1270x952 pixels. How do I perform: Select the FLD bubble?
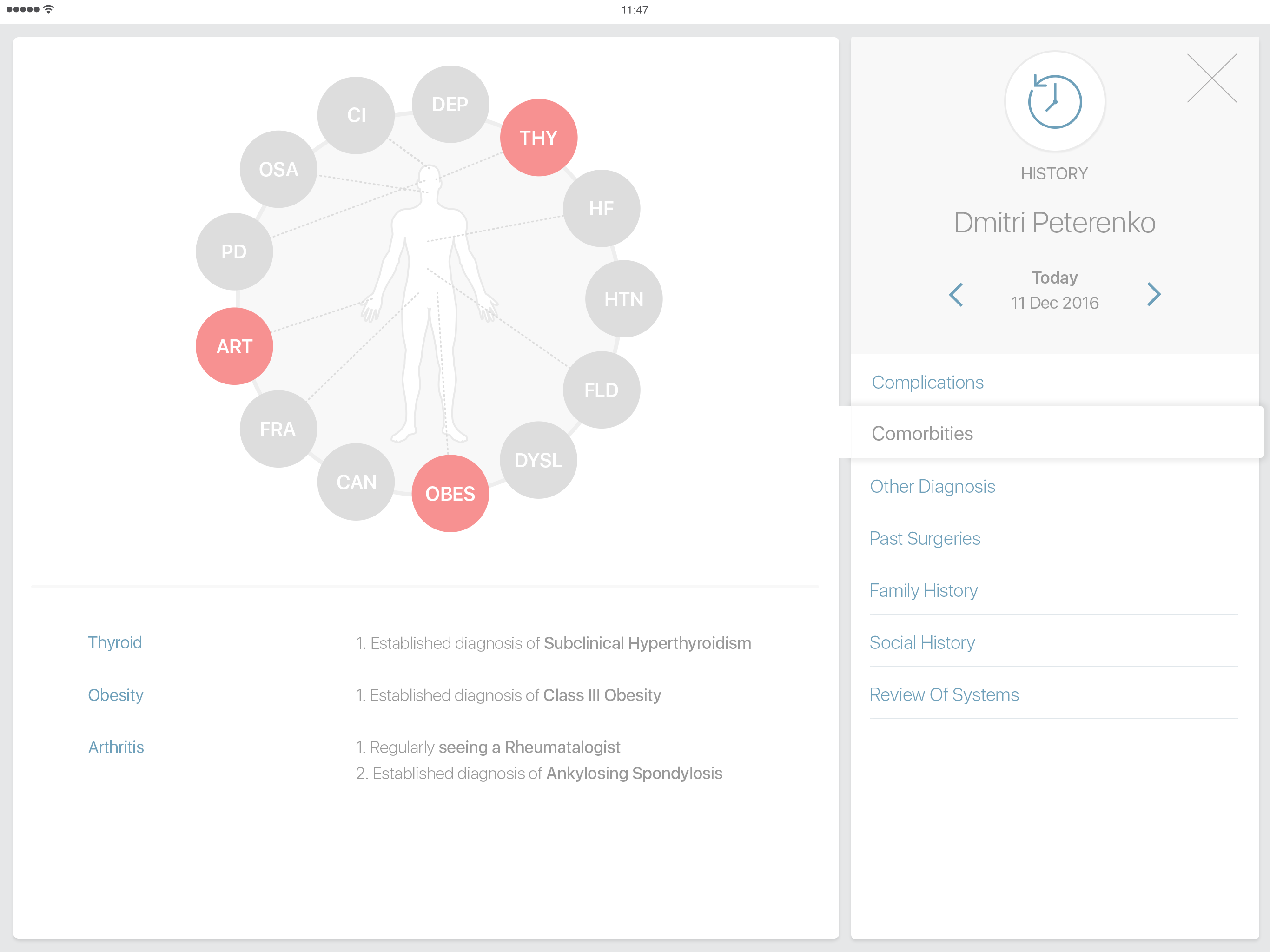tap(601, 390)
